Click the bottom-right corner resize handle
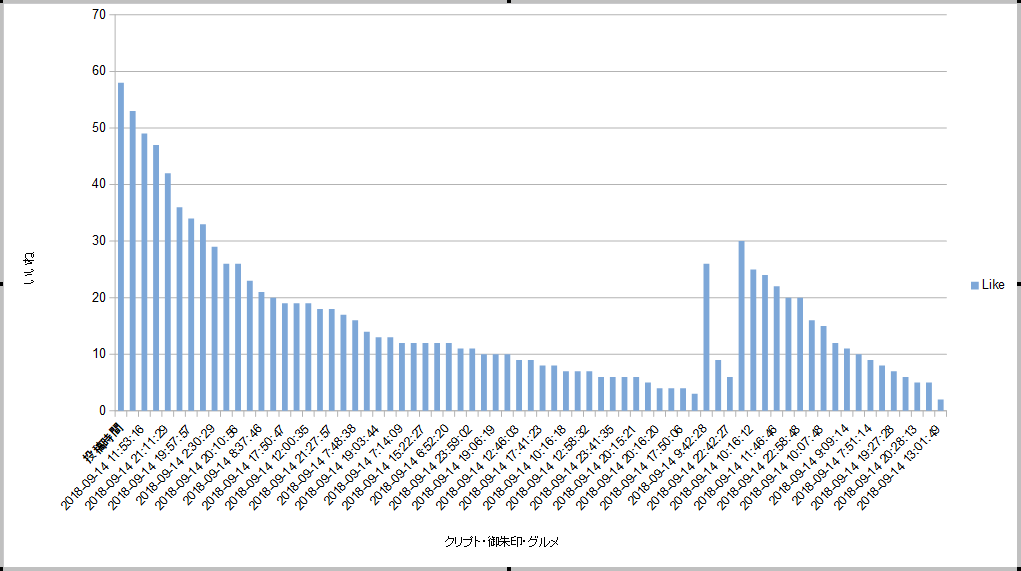The height and width of the screenshot is (571, 1021). (x=1018, y=568)
